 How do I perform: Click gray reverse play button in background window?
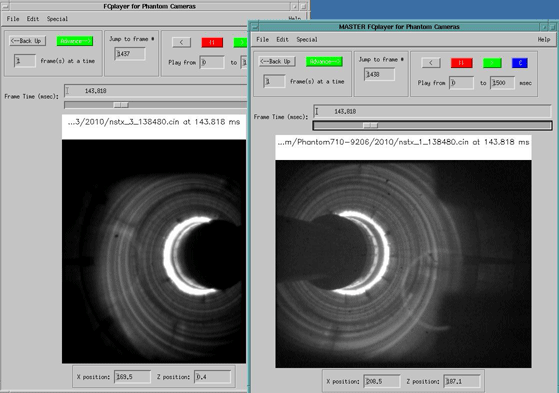(181, 42)
